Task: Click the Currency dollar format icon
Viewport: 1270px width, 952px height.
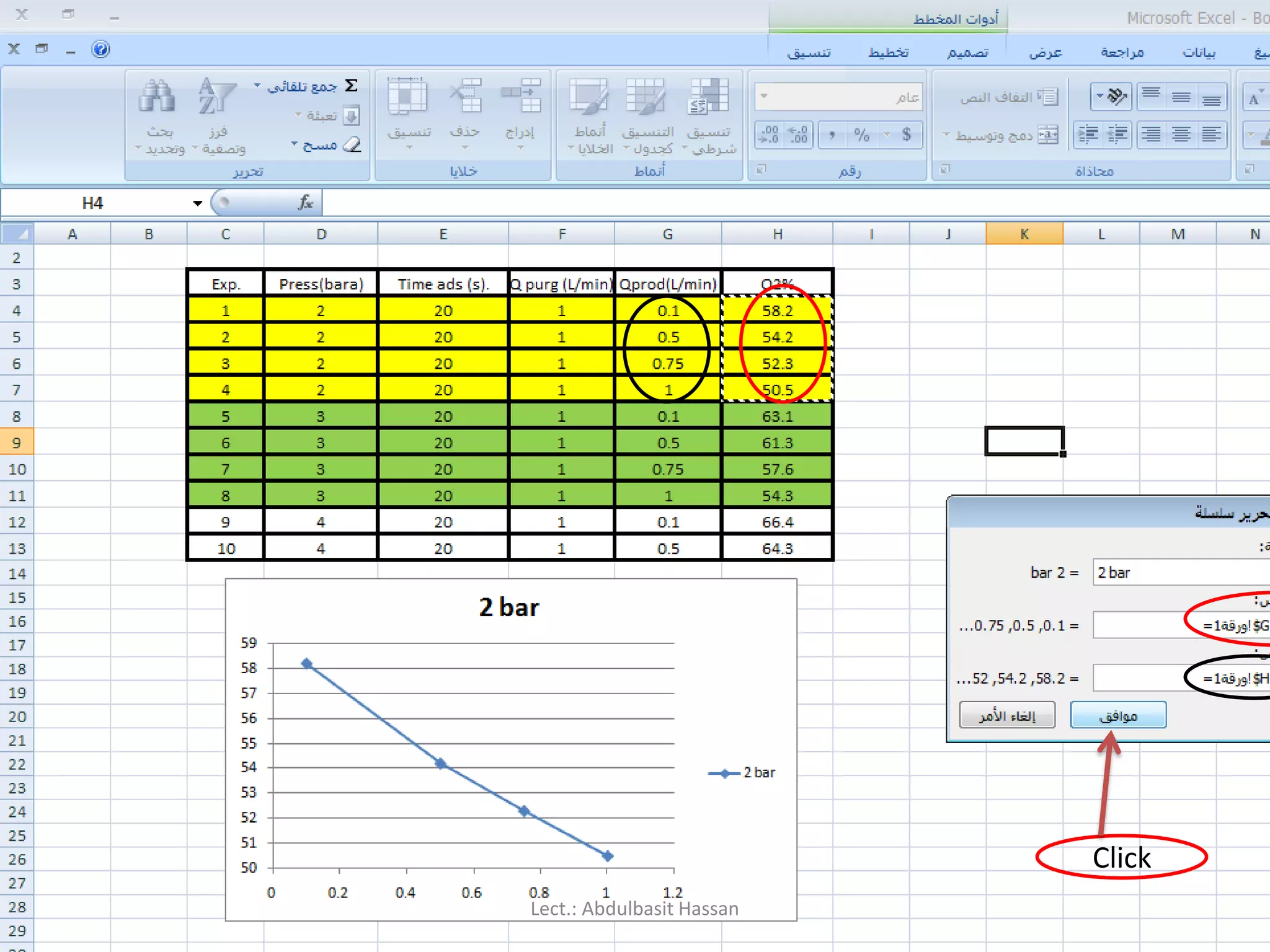Action: [906, 134]
